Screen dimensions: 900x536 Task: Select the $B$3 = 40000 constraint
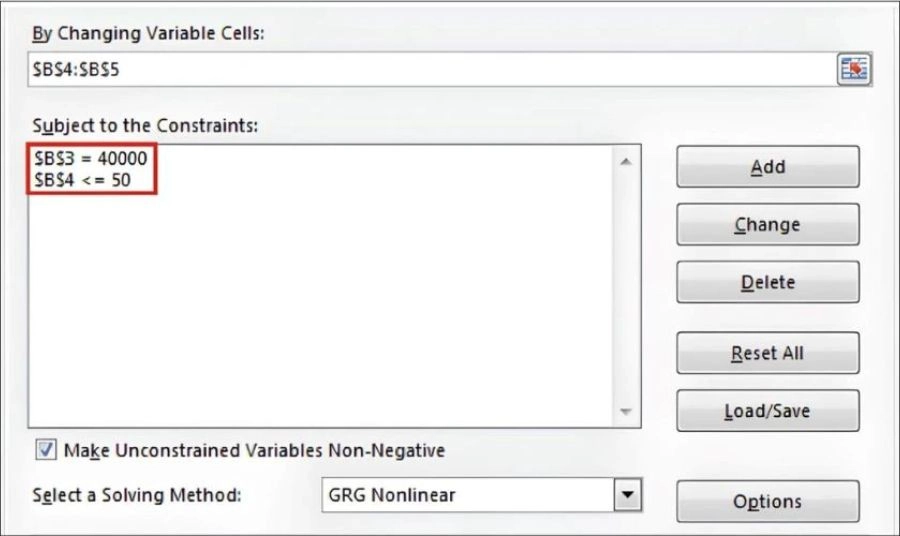point(96,158)
